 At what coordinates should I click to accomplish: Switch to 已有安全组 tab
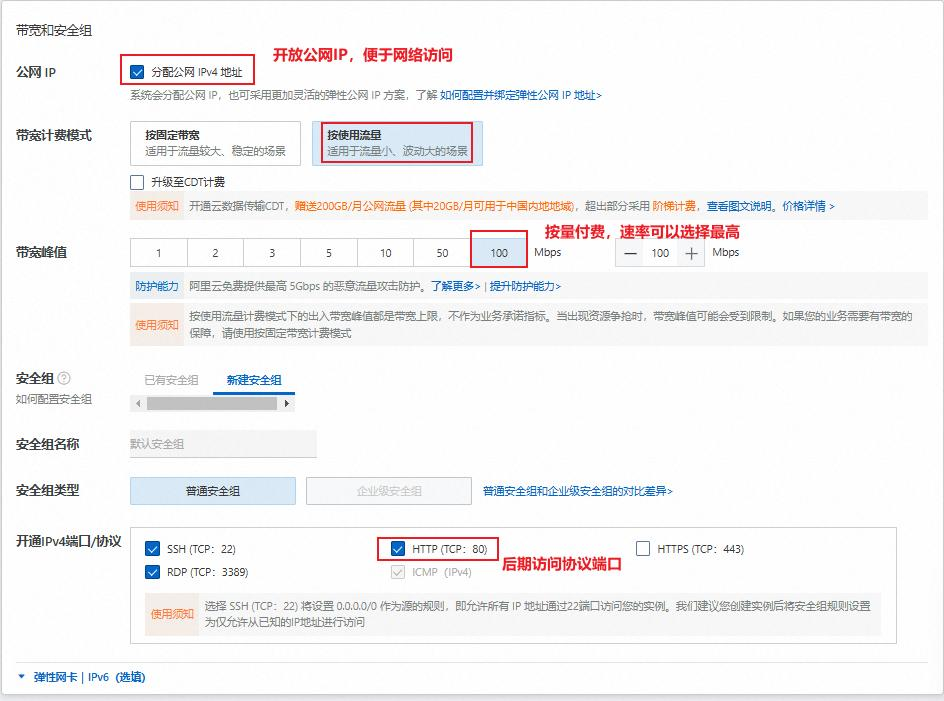[x=172, y=380]
